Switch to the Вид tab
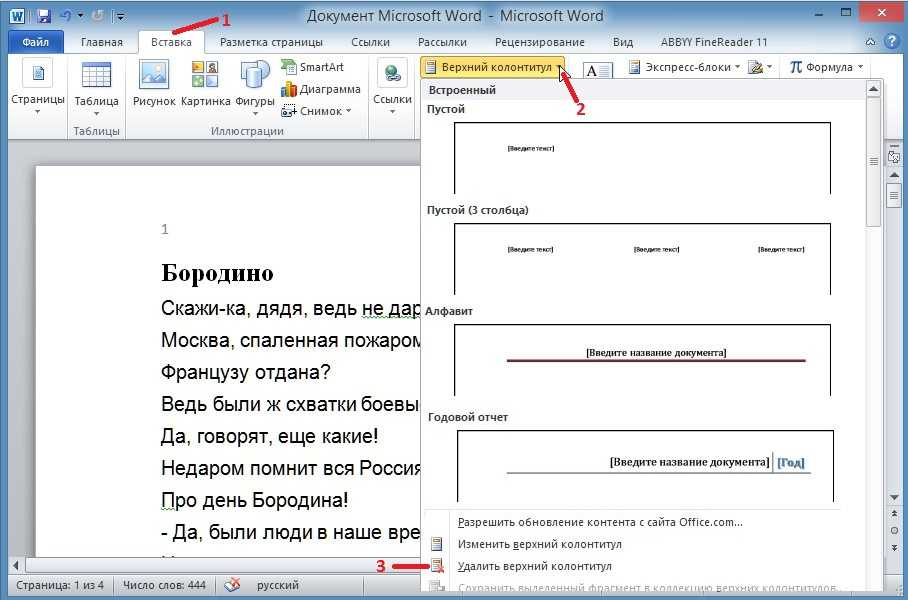Screen dimensions: 908x600 (623, 42)
